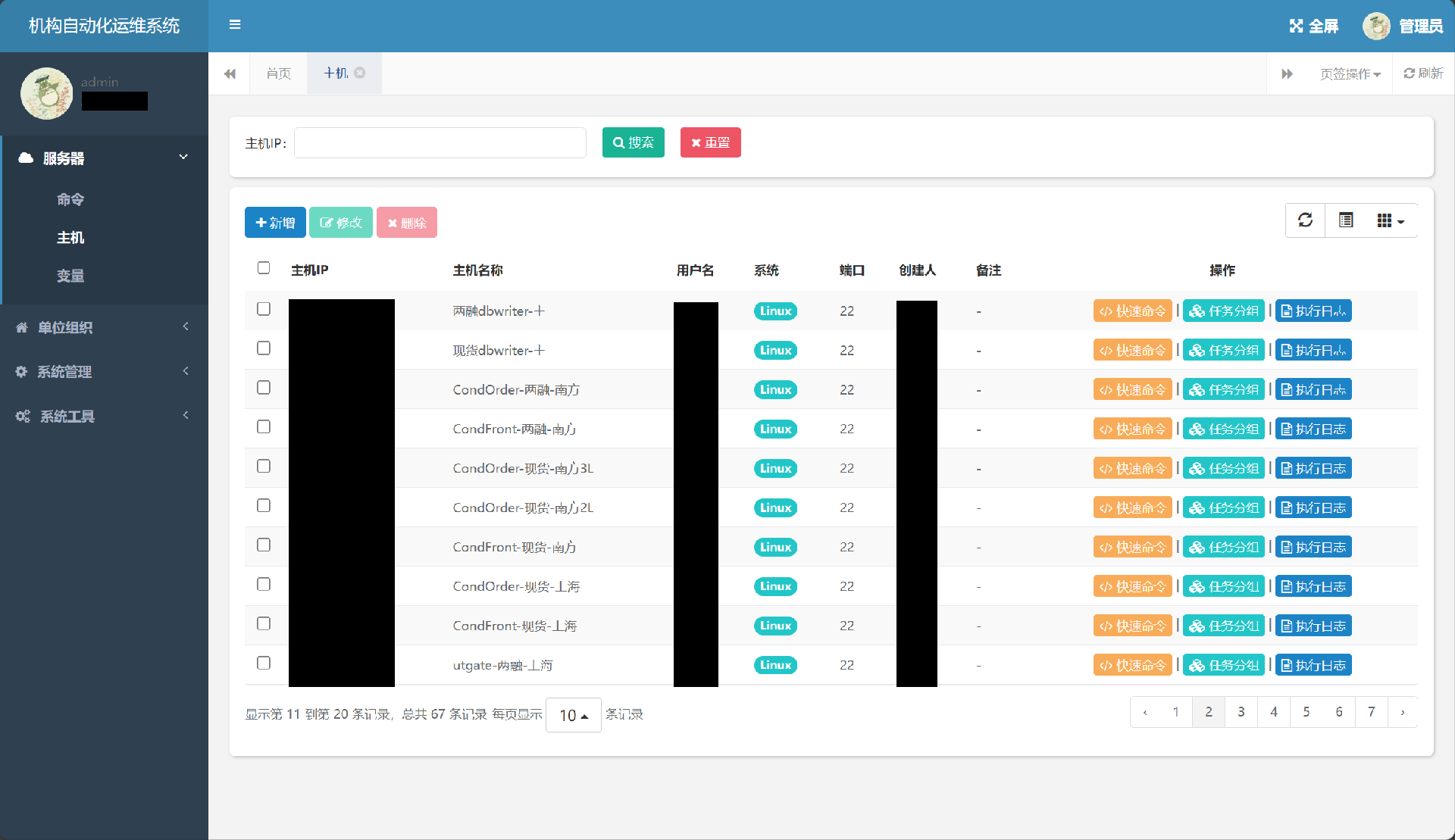The height and width of the screenshot is (840, 1455).
Task: Click the admin avatar in the sidebar
Action: 46,93
